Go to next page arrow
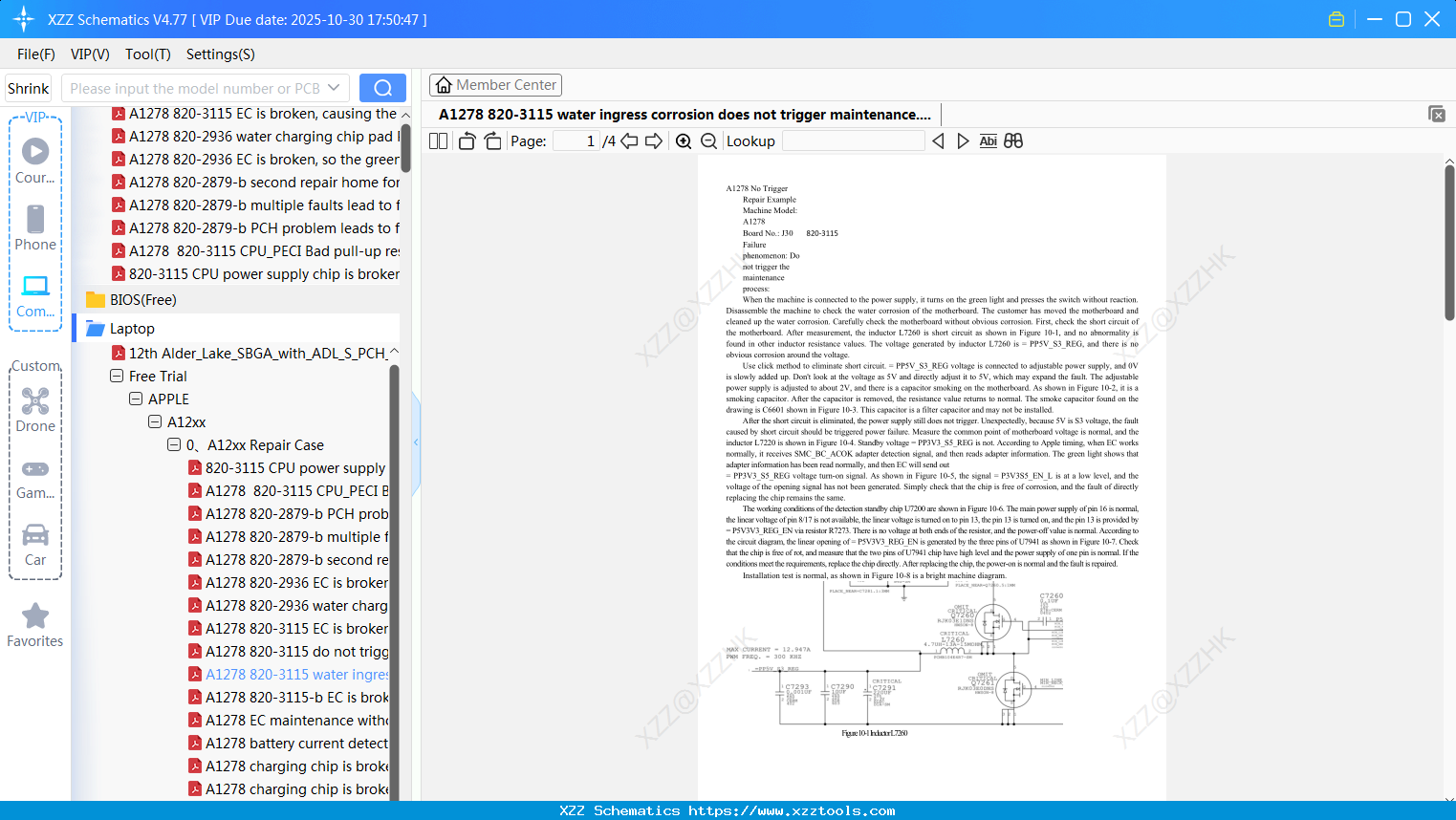This screenshot has height=820, width=1456. pyautogui.click(x=654, y=141)
